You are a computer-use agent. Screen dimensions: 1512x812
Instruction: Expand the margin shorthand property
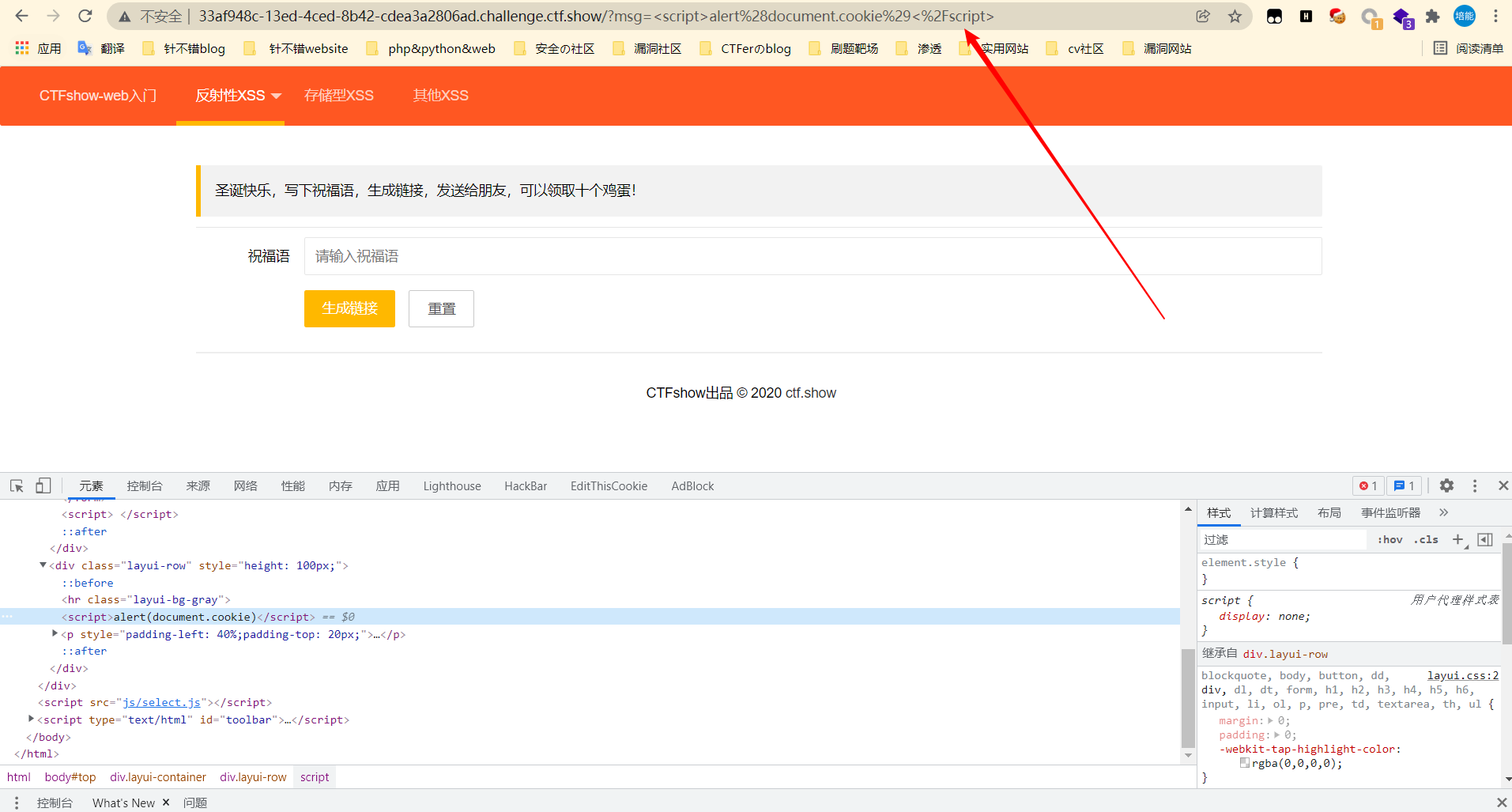pos(1270,720)
